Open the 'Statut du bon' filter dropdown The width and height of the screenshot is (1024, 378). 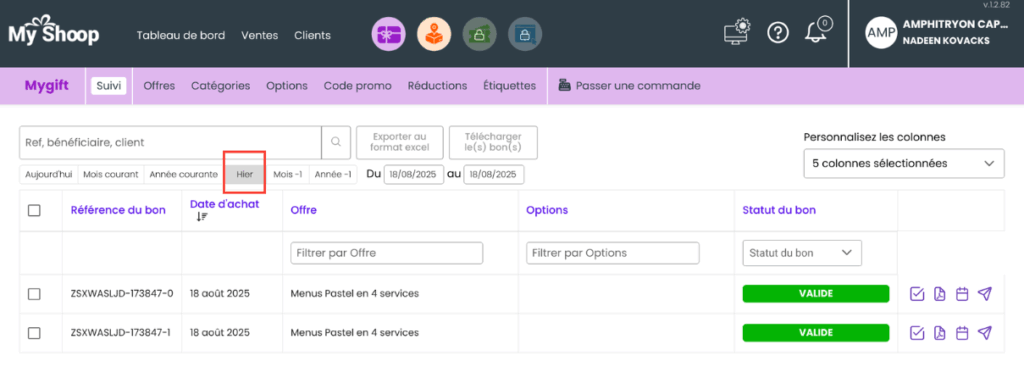click(x=802, y=253)
